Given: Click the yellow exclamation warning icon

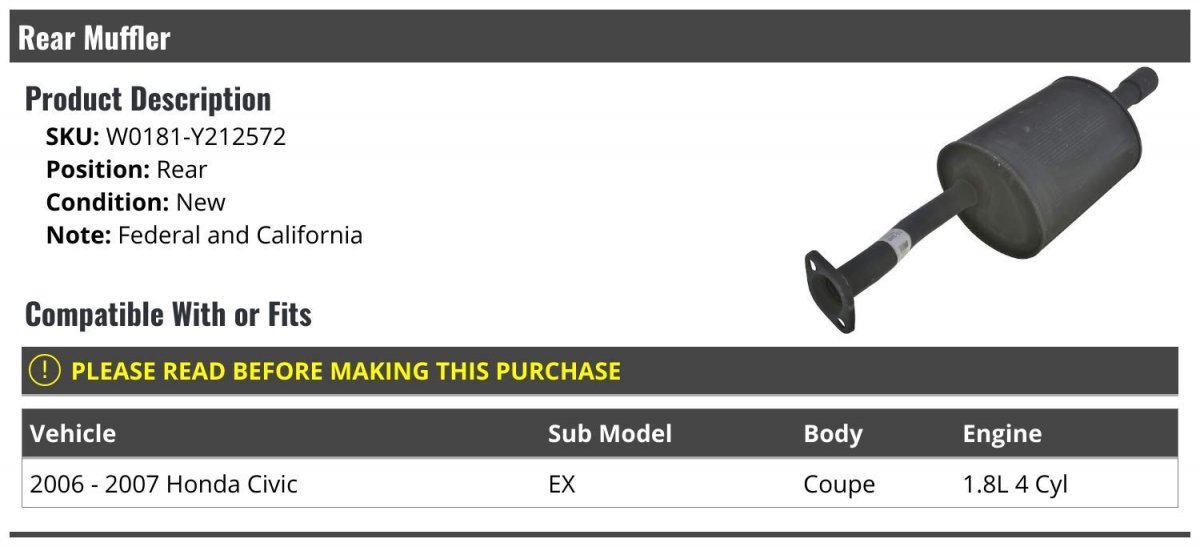Looking at the screenshot, I should click(x=45, y=371).
